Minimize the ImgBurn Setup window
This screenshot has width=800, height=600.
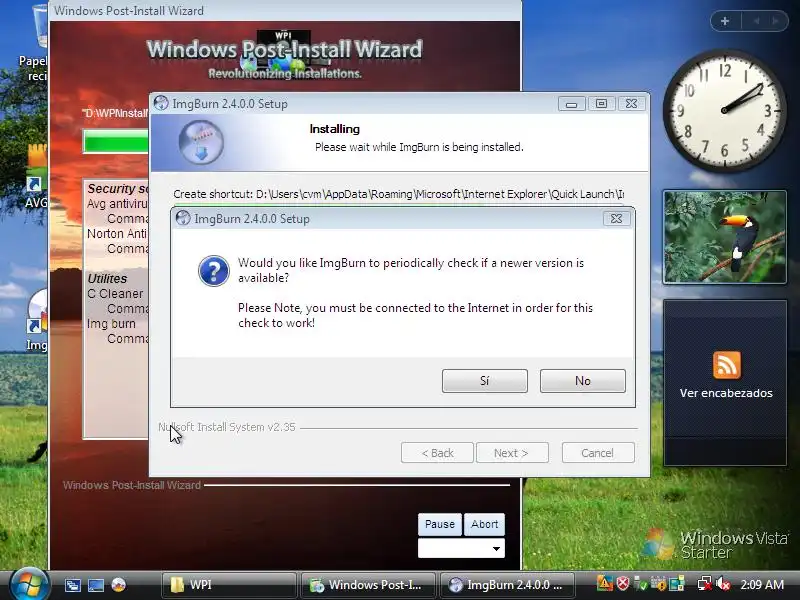click(571, 104)
